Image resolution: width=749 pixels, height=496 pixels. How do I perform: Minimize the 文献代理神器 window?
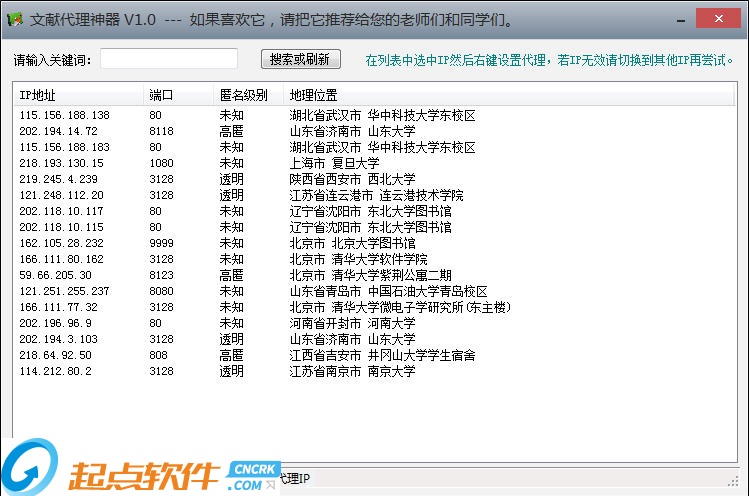point(681,20)
